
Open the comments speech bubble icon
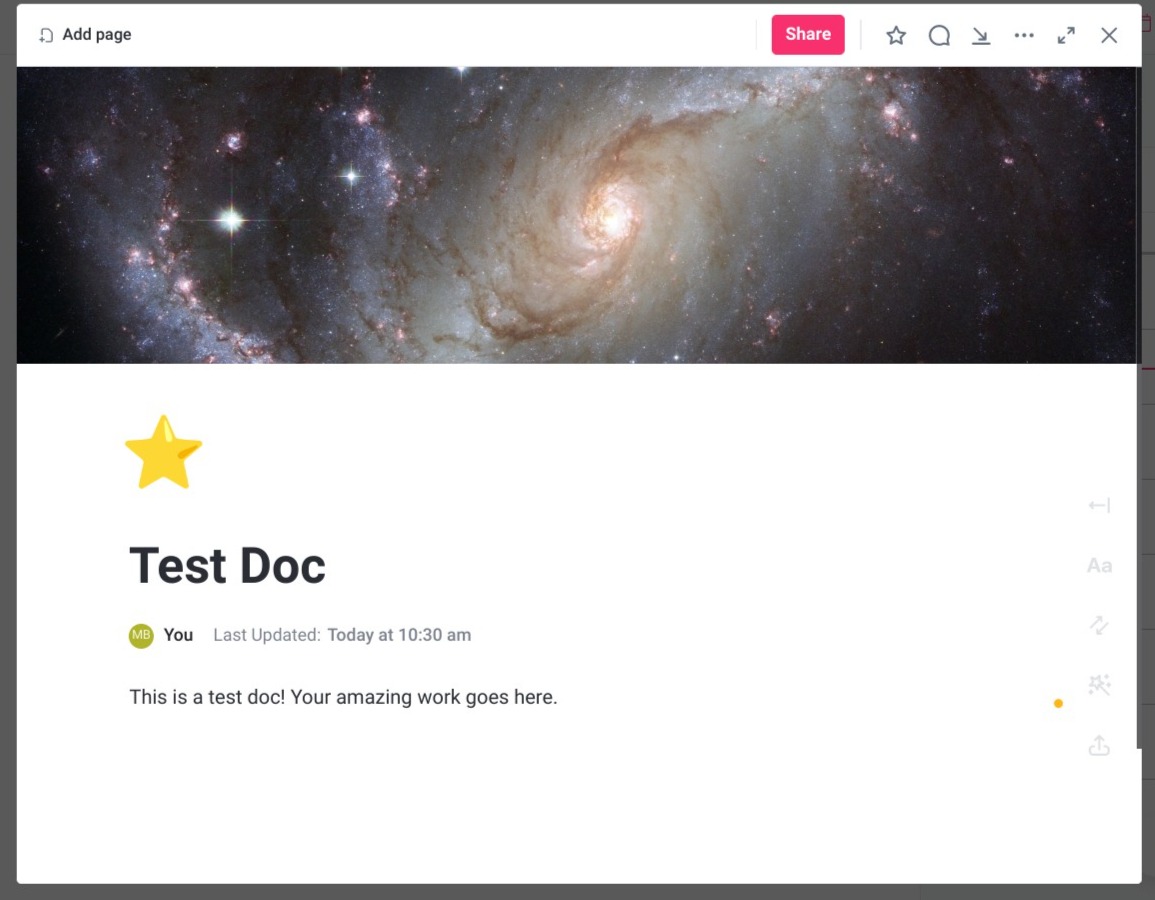tap(938, 35)
